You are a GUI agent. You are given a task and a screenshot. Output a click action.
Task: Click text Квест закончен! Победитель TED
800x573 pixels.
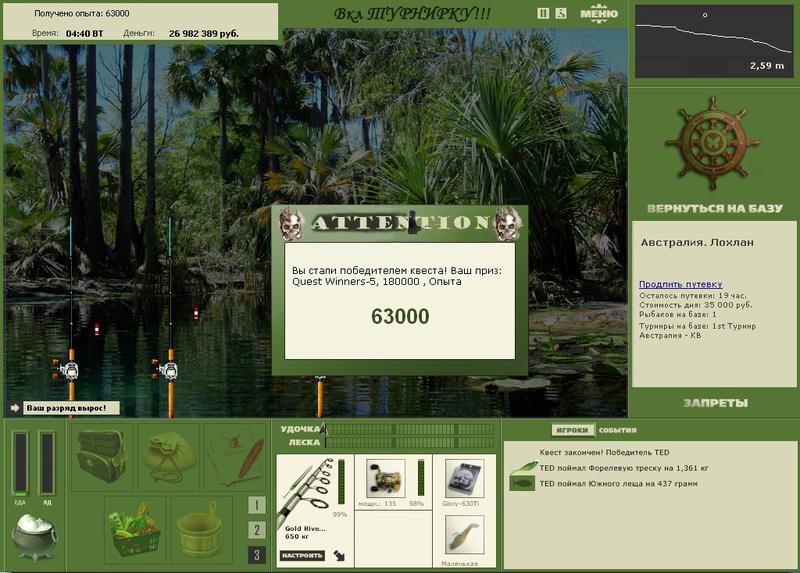click(605, 452)
